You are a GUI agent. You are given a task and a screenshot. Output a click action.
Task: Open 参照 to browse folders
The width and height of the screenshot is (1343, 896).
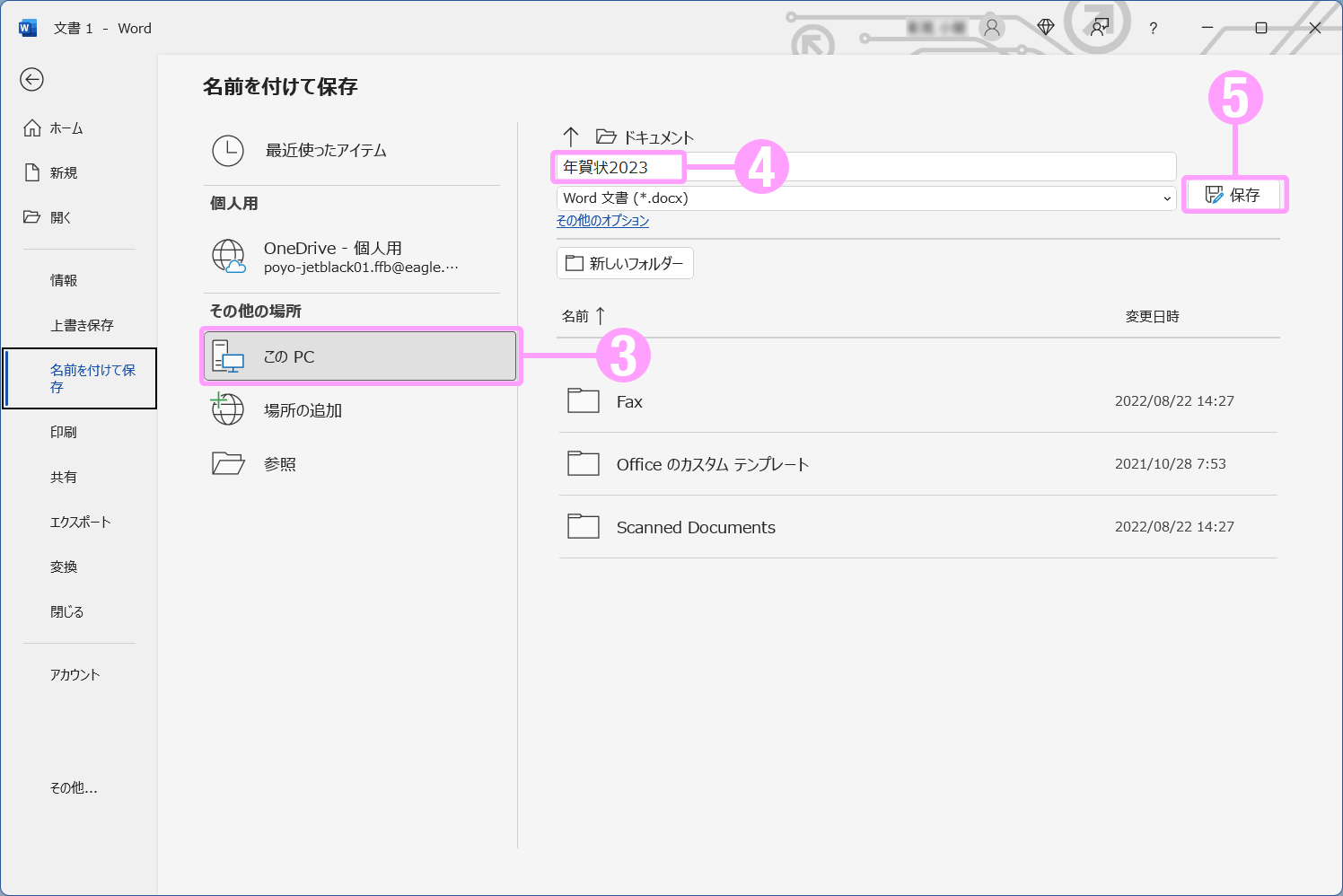[x=279, y=464]
